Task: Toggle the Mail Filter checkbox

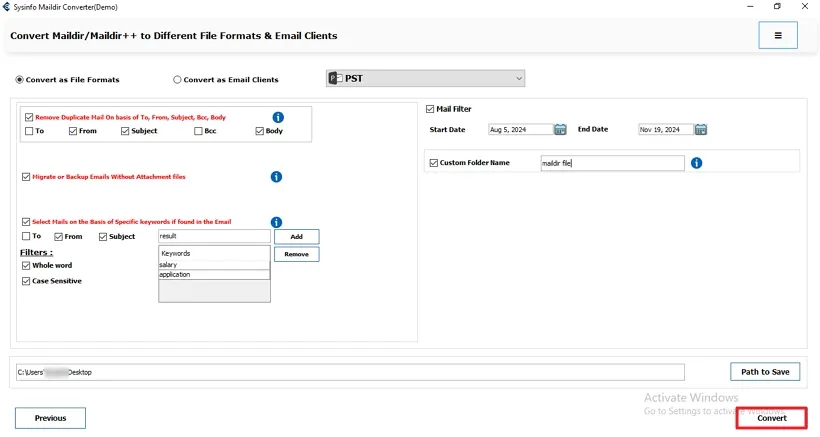Action: (430, 109)
